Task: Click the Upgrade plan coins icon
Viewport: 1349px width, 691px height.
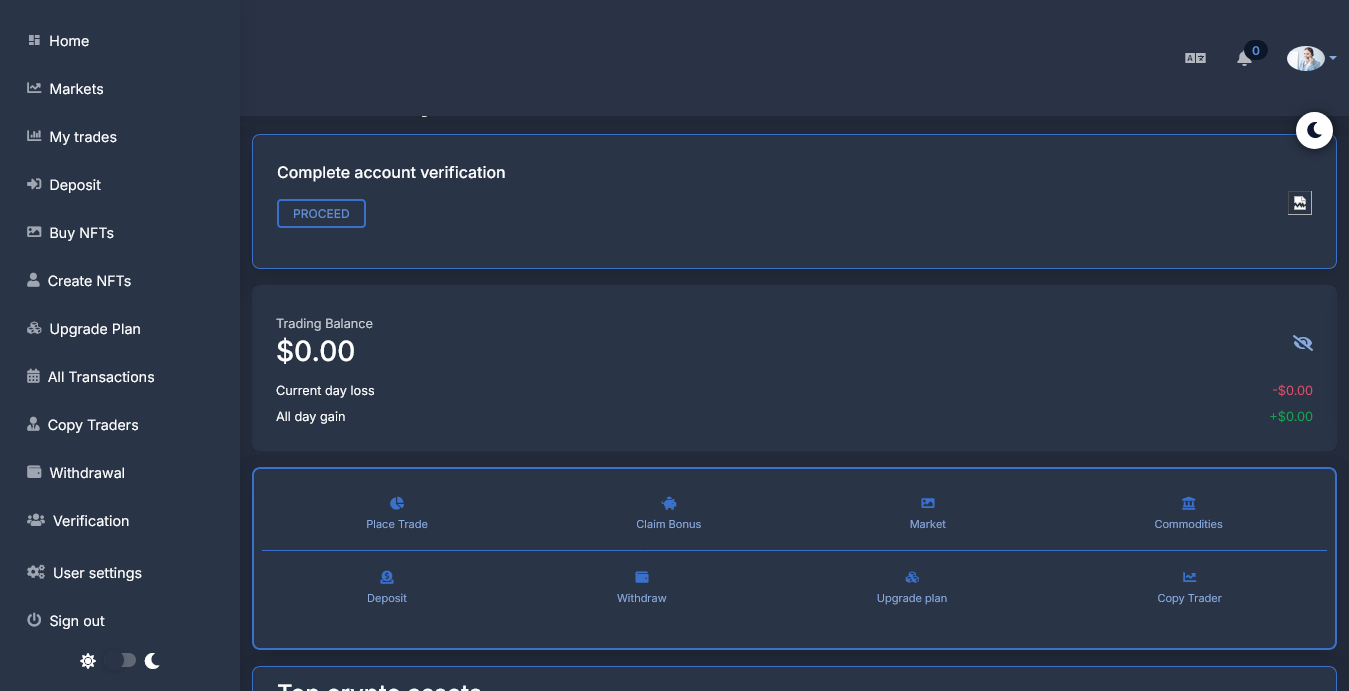Action: [912, 577]
